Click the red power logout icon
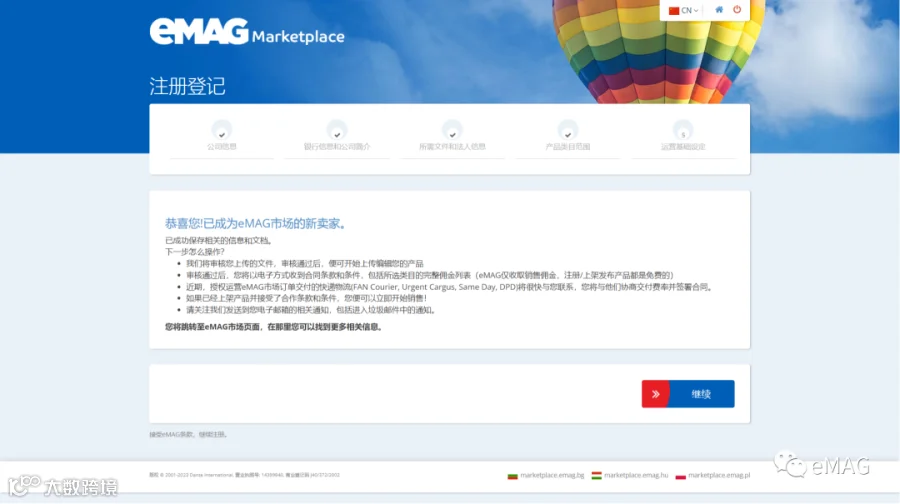This screenshot has width=900, height=504. pos(737,10)
